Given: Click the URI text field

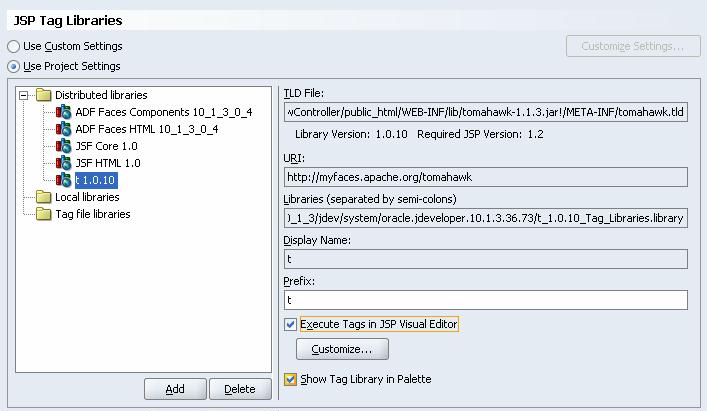Looking at the screenshot, I should pos(485,177).
